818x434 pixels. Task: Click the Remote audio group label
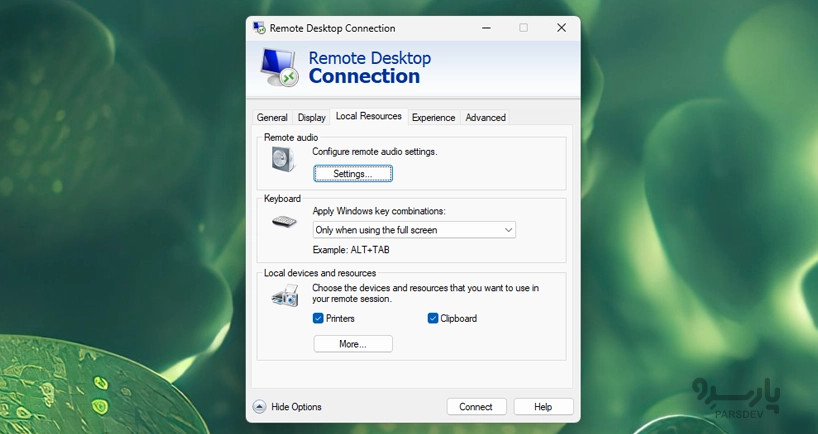pyautogui.click(x=291, y=138)
